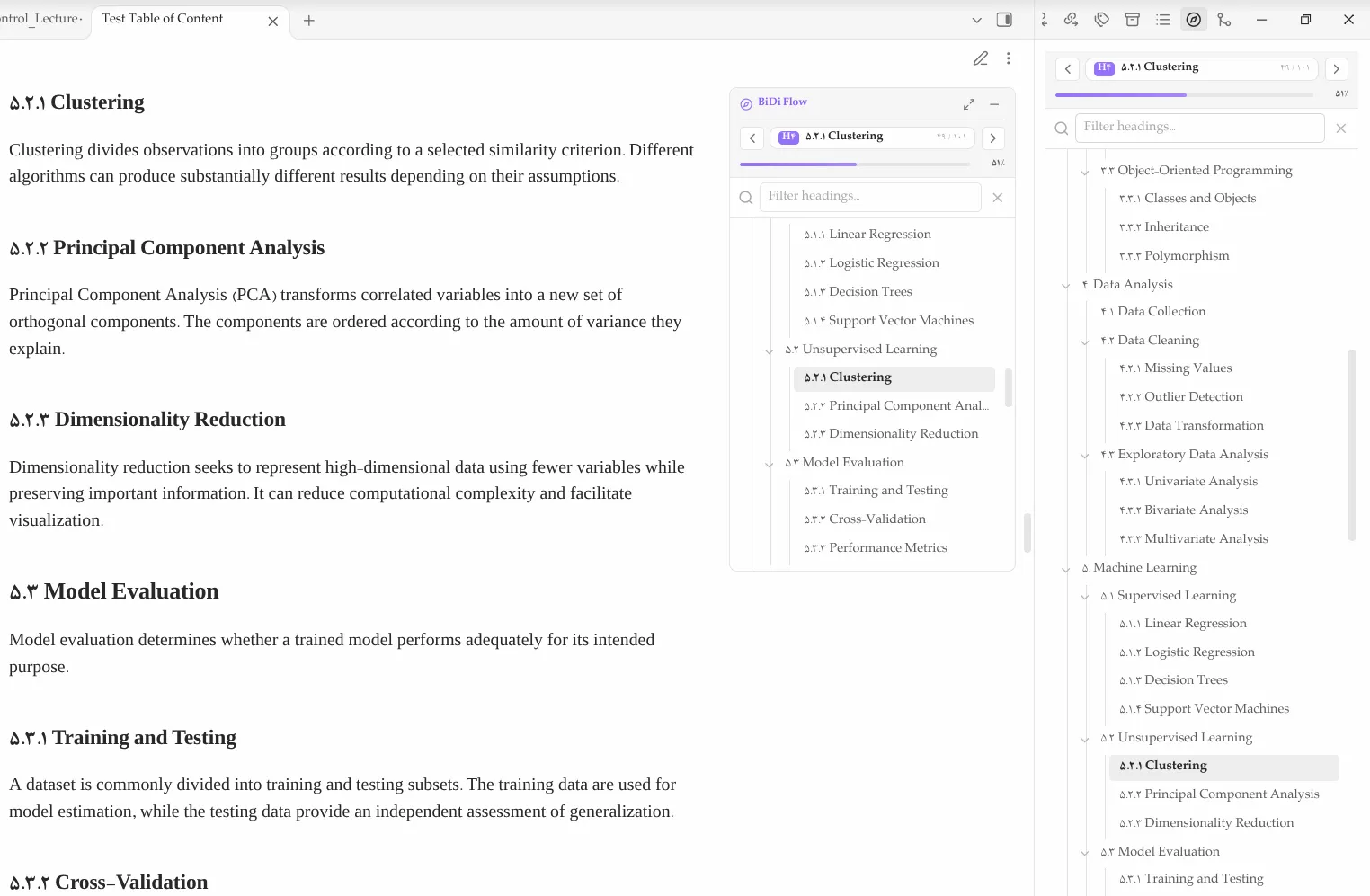Toggle the right sidebar visibility
This screenshot has height=896, width=1370.
click(x=1004, y=20)
